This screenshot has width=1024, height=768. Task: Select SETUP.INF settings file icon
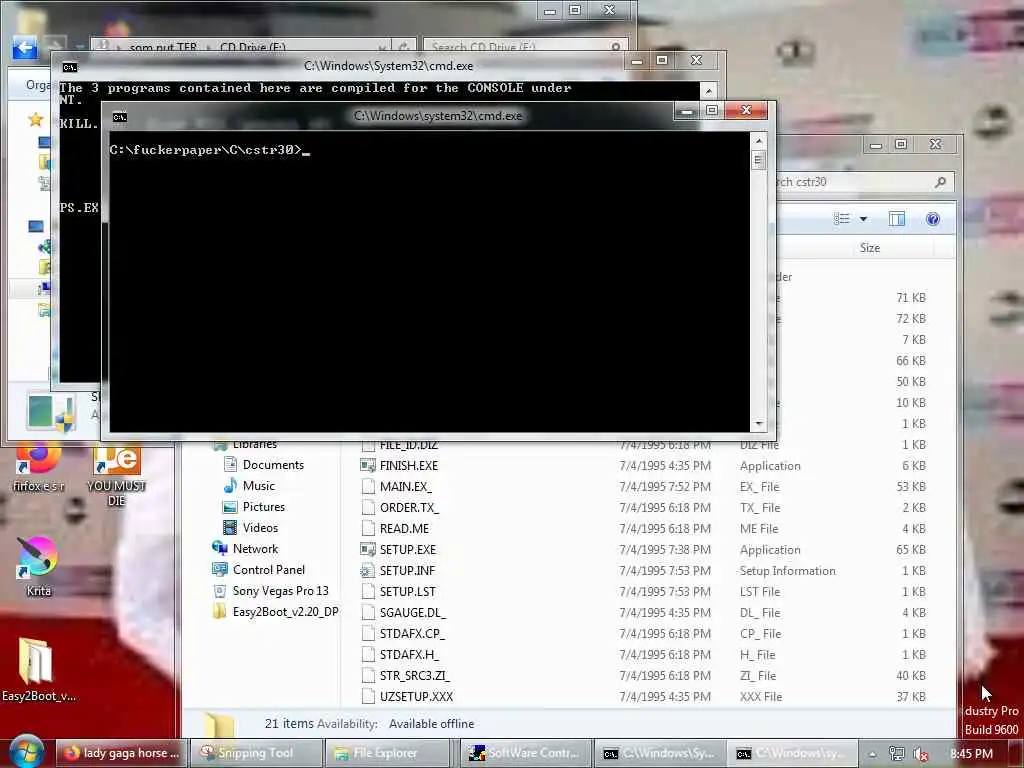coord(368,571)
